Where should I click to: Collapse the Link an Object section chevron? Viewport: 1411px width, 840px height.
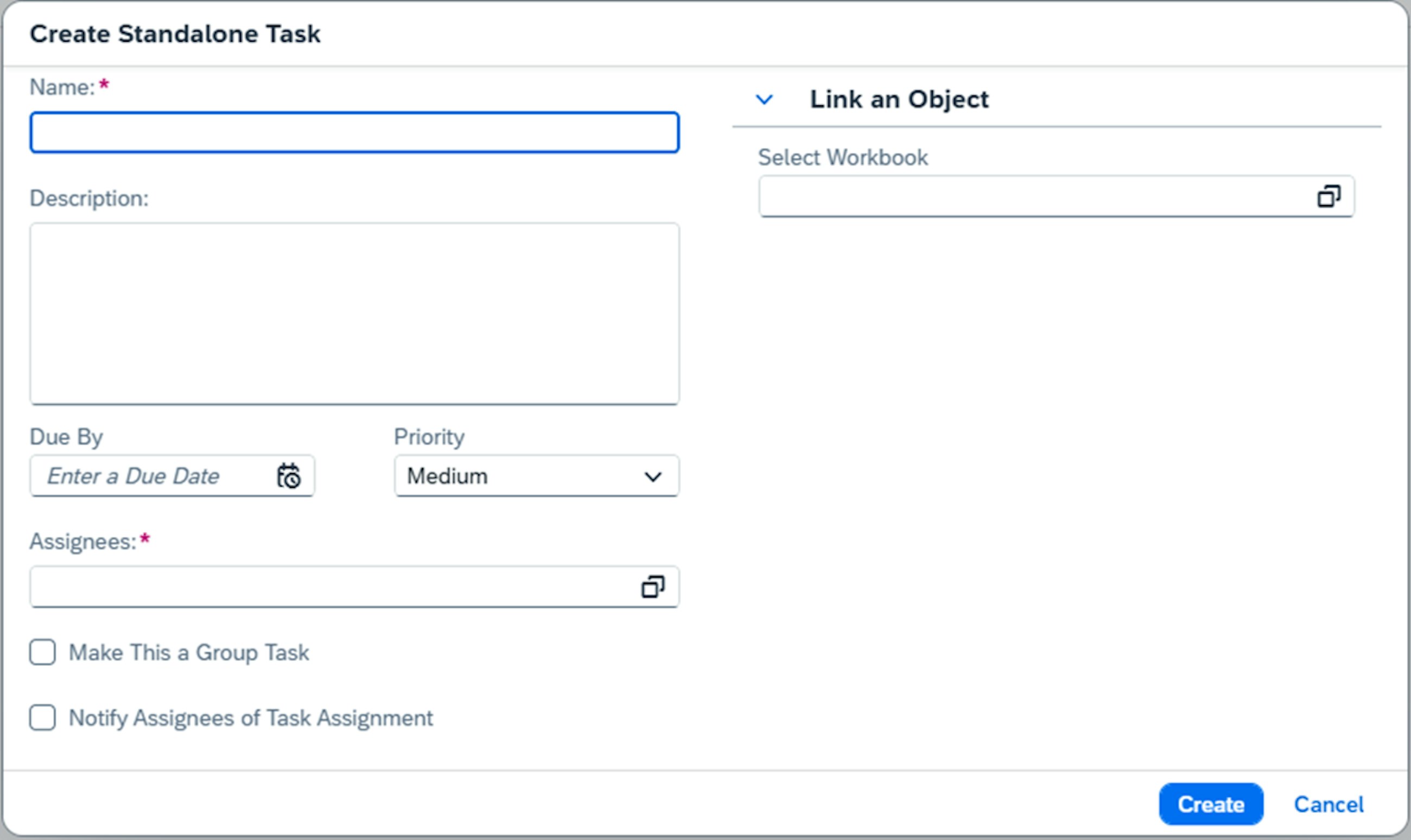tap(764, 100)
